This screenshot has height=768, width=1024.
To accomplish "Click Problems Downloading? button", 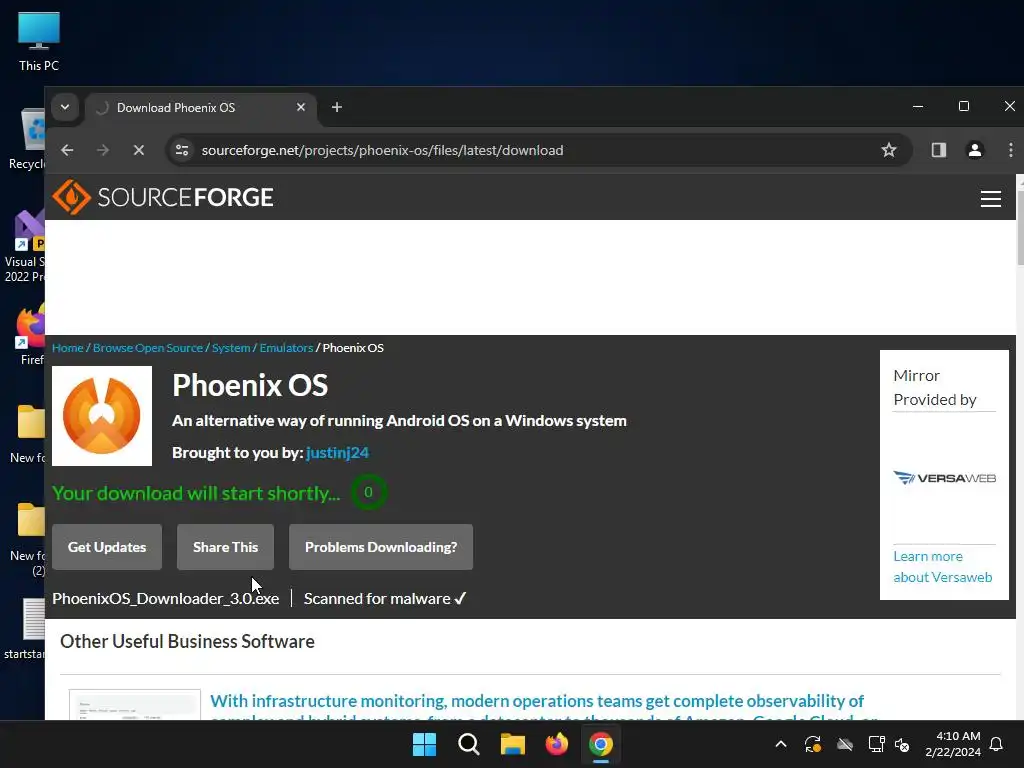I will pos(381,547).
